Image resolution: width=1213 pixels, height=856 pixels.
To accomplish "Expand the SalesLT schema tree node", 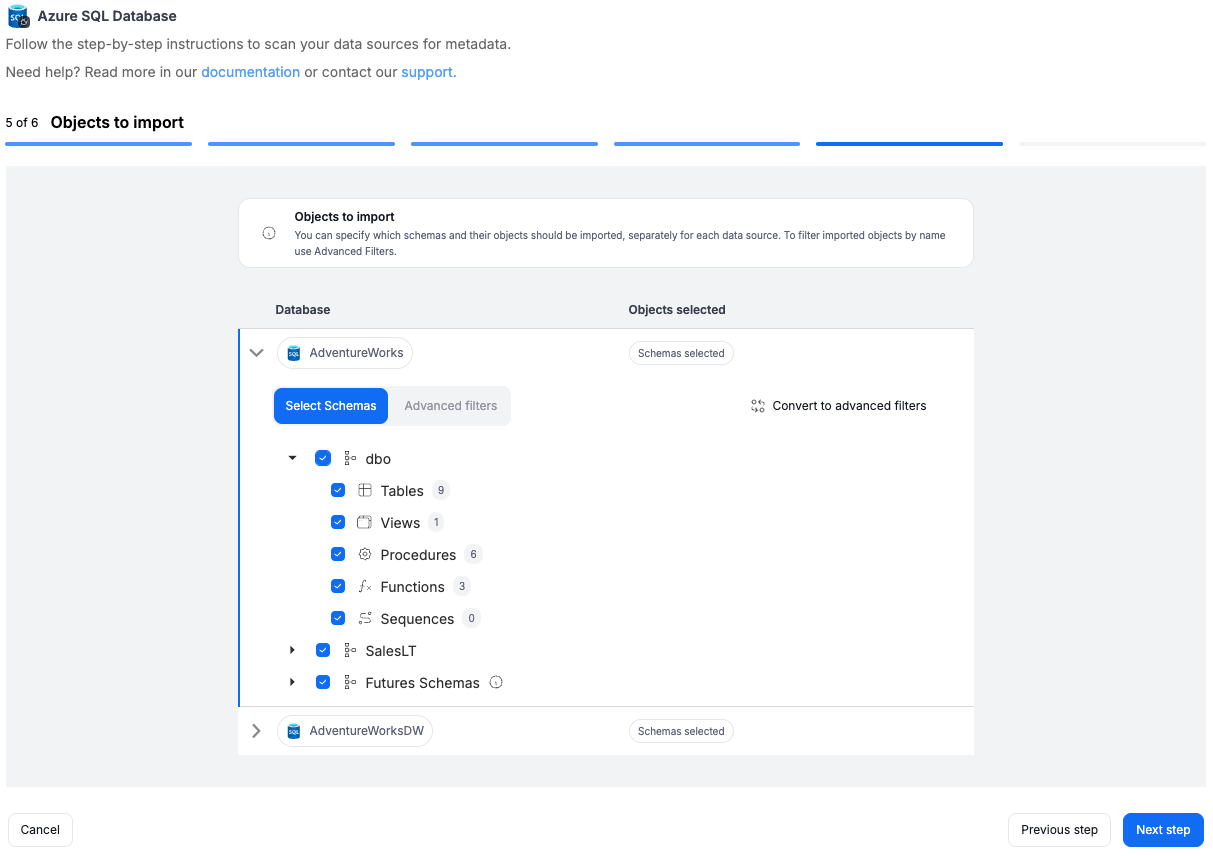I will tap(292, 651).
